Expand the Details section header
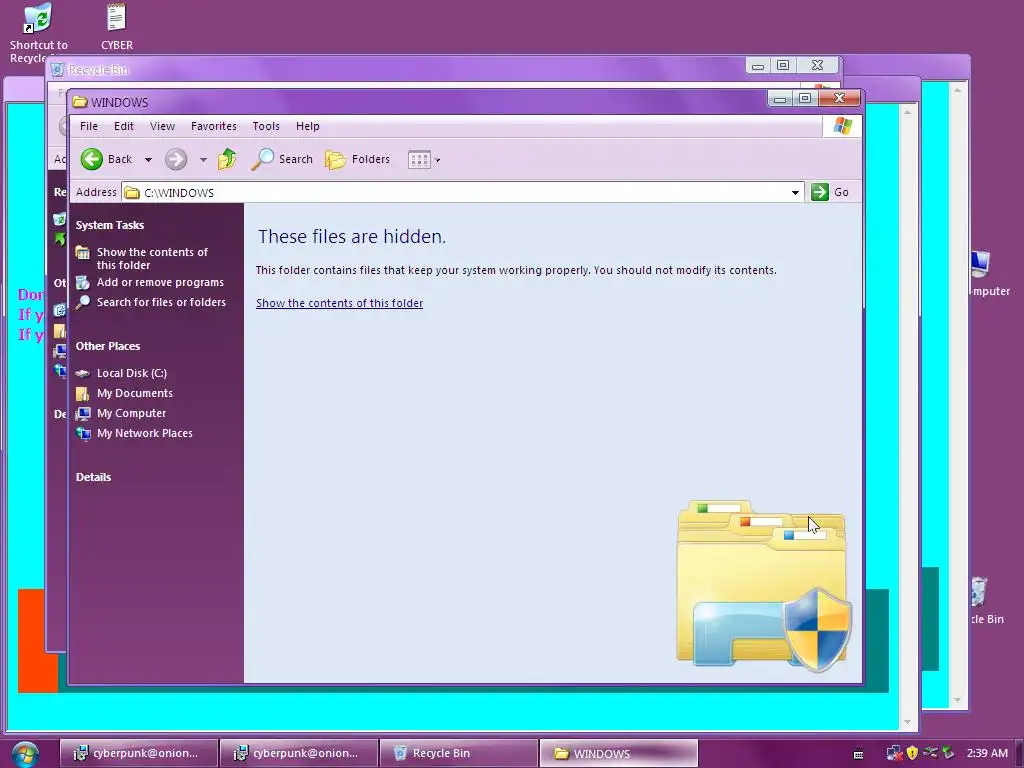This screenshot has height=768, width=1024. (93, 477)
